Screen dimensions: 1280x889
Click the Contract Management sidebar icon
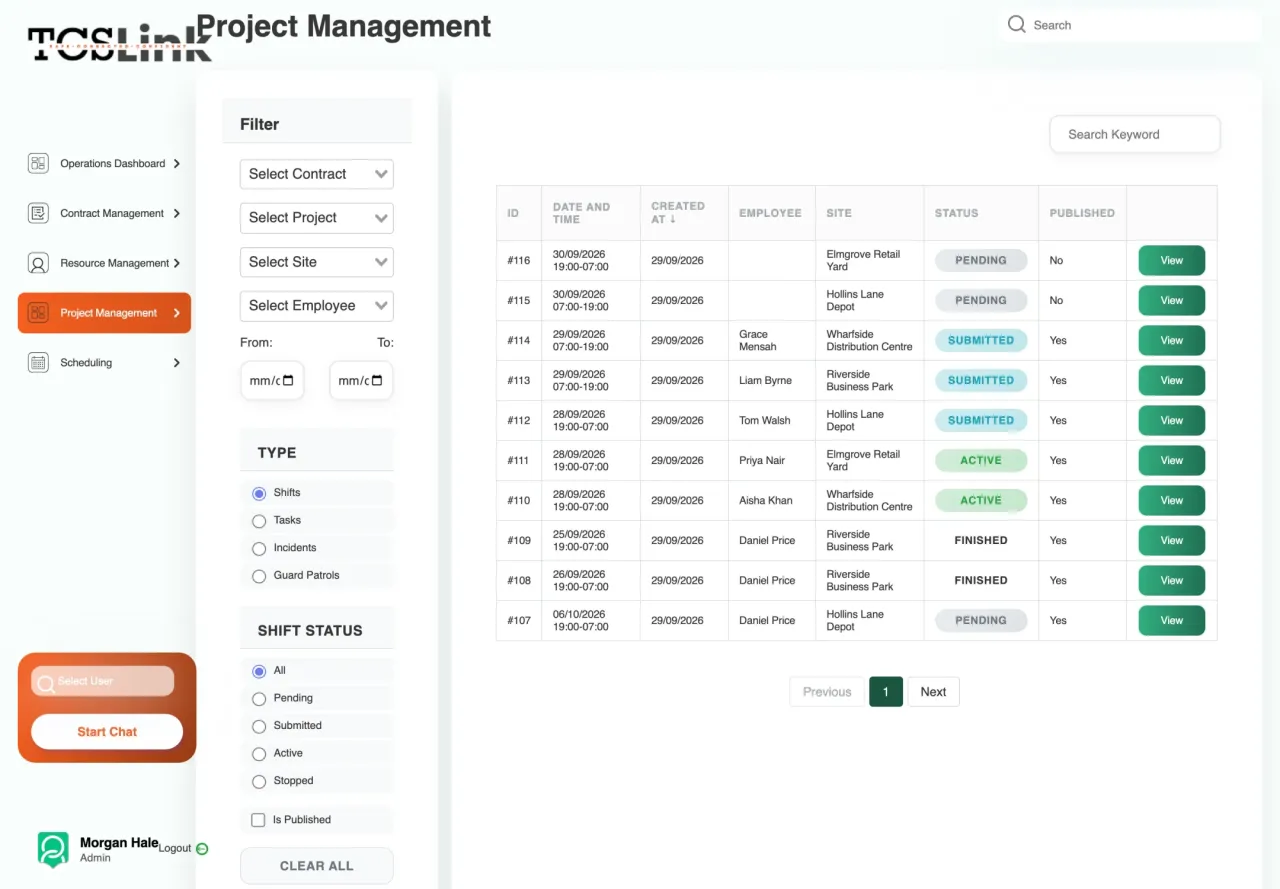click(x=38, y=213)
